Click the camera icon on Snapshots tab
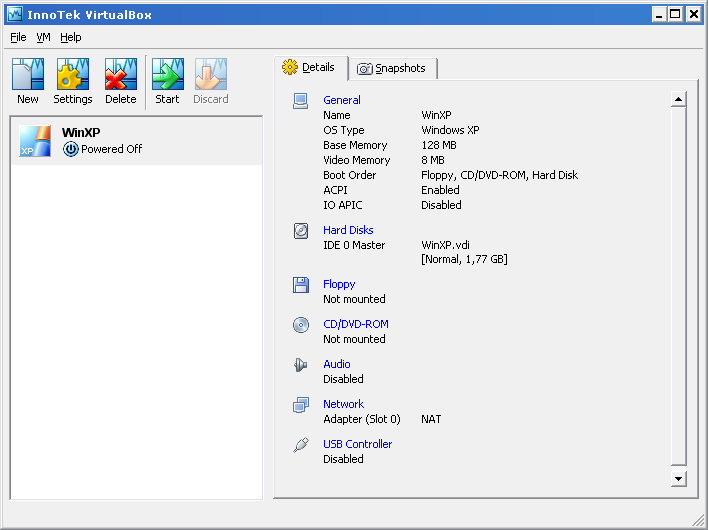708x530 pixels. (x=364, y=69)
